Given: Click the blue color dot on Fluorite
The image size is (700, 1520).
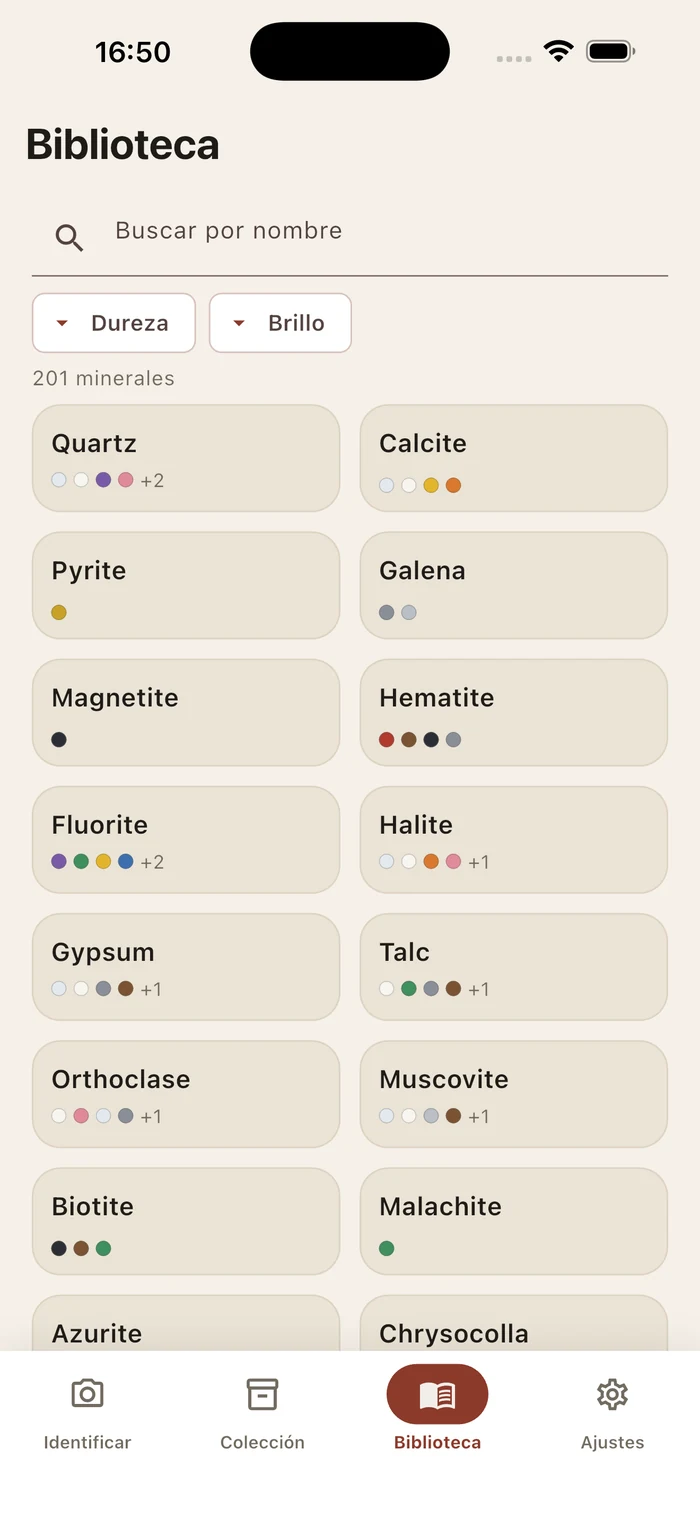Looking at the screenshot, I should (x=125, y=861).
